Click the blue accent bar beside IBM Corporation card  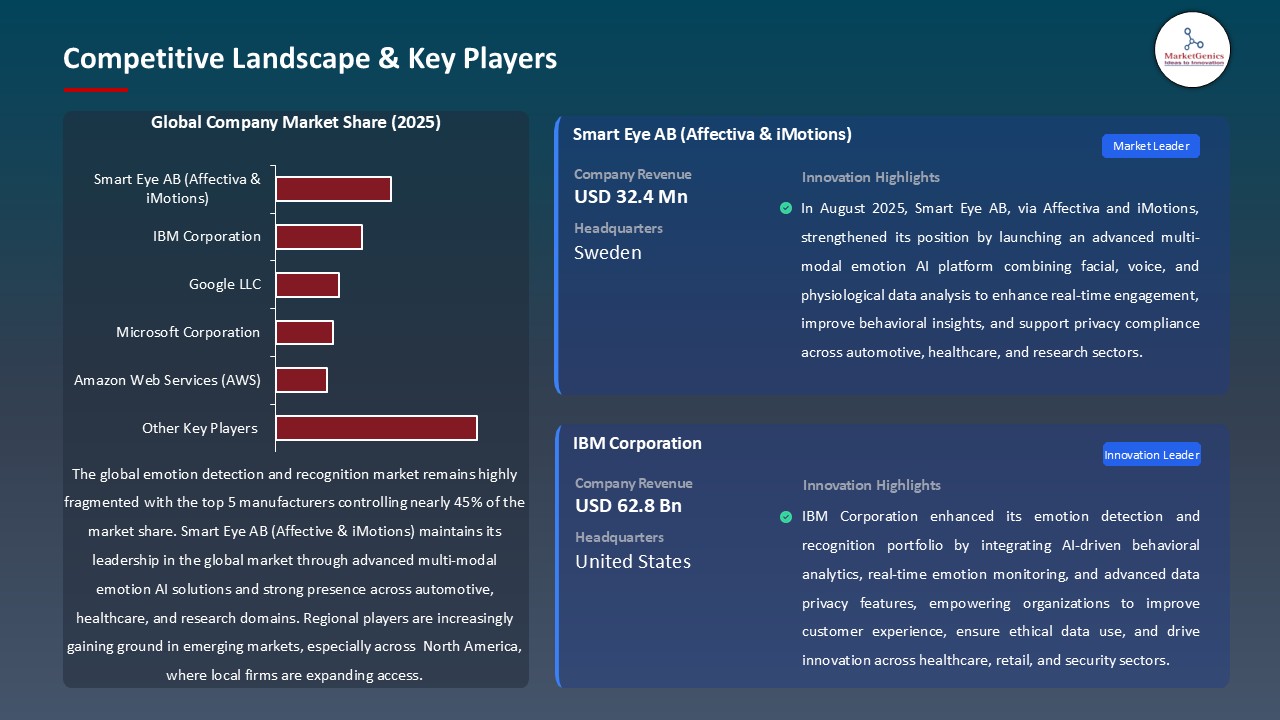click(x=558, y=555)
